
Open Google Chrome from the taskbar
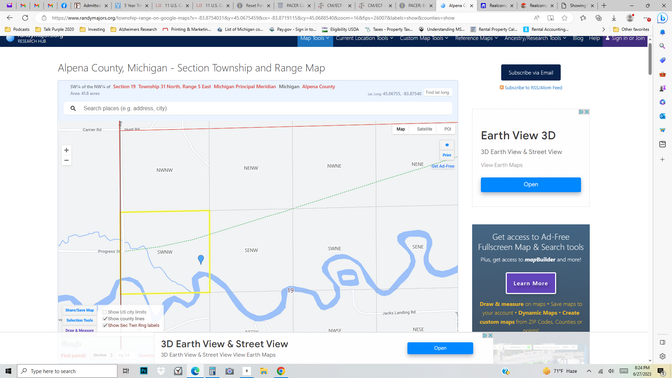click(x=281, y=371)
